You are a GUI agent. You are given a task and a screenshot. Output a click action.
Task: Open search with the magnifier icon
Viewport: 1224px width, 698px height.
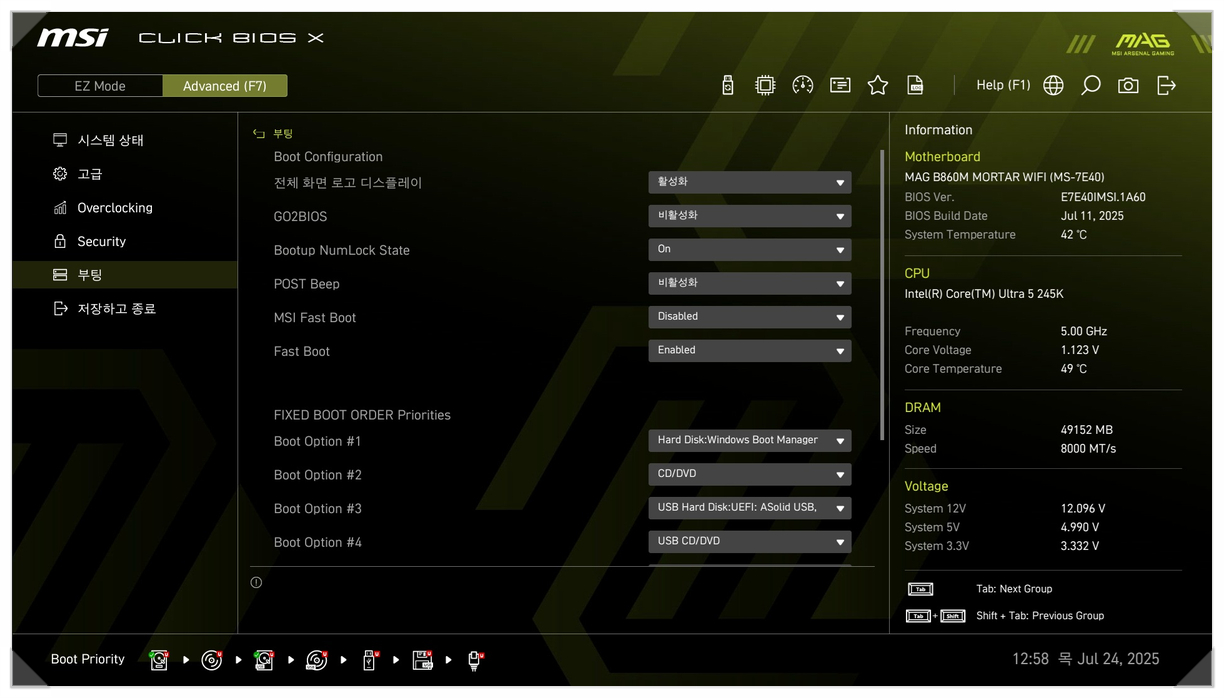pyautogui.click(x=1091, y=86)
